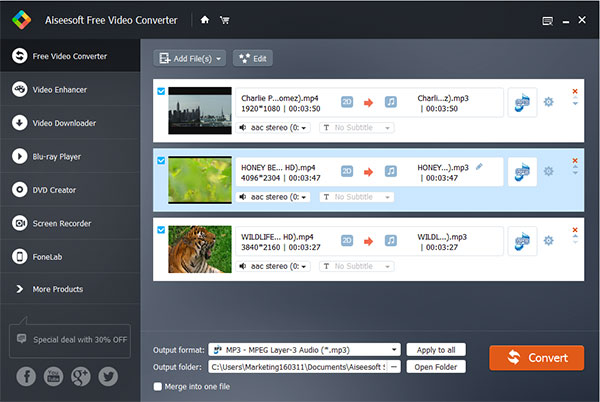Open the Output format MP3 dropdown
The image size is (600, 402).
pos(304,350)
